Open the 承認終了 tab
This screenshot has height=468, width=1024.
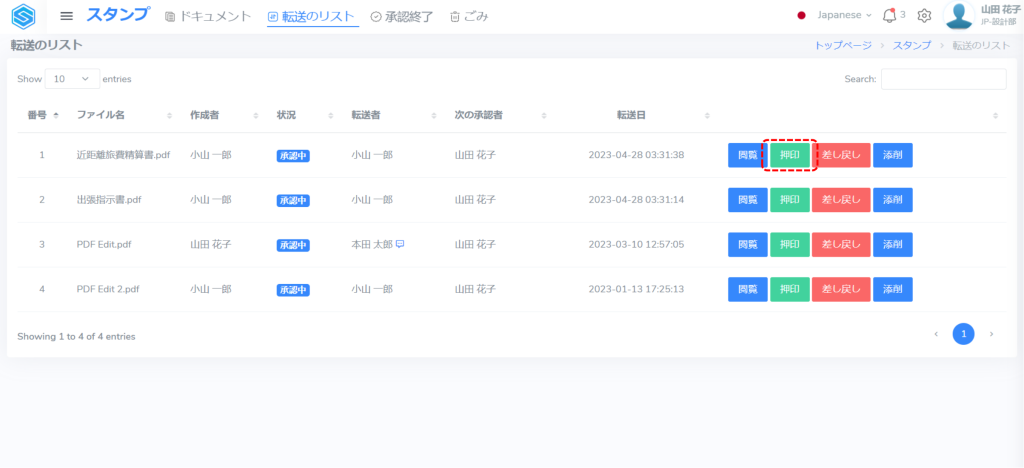404,16
